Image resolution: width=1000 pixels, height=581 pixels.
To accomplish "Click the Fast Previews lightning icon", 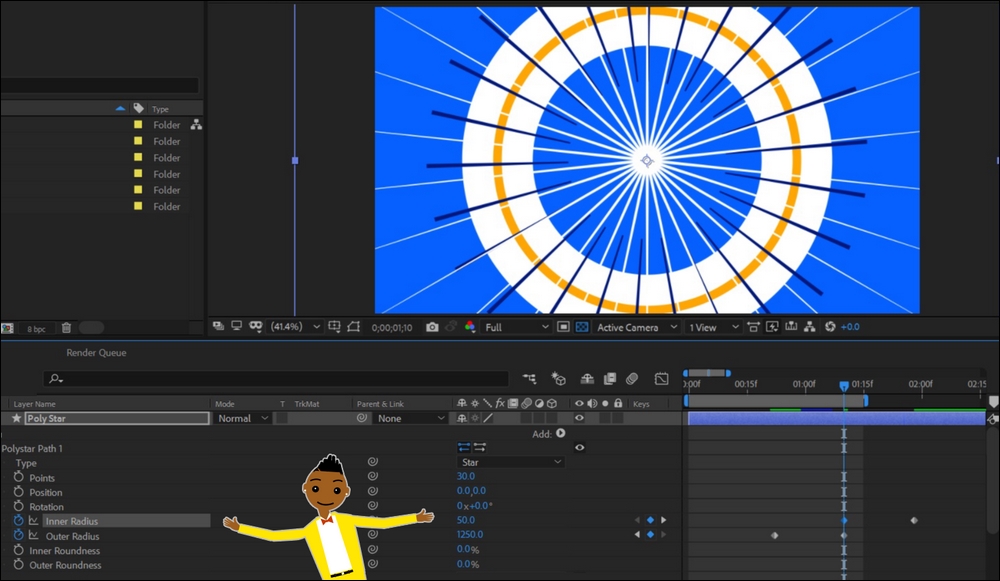I will 772,327.
